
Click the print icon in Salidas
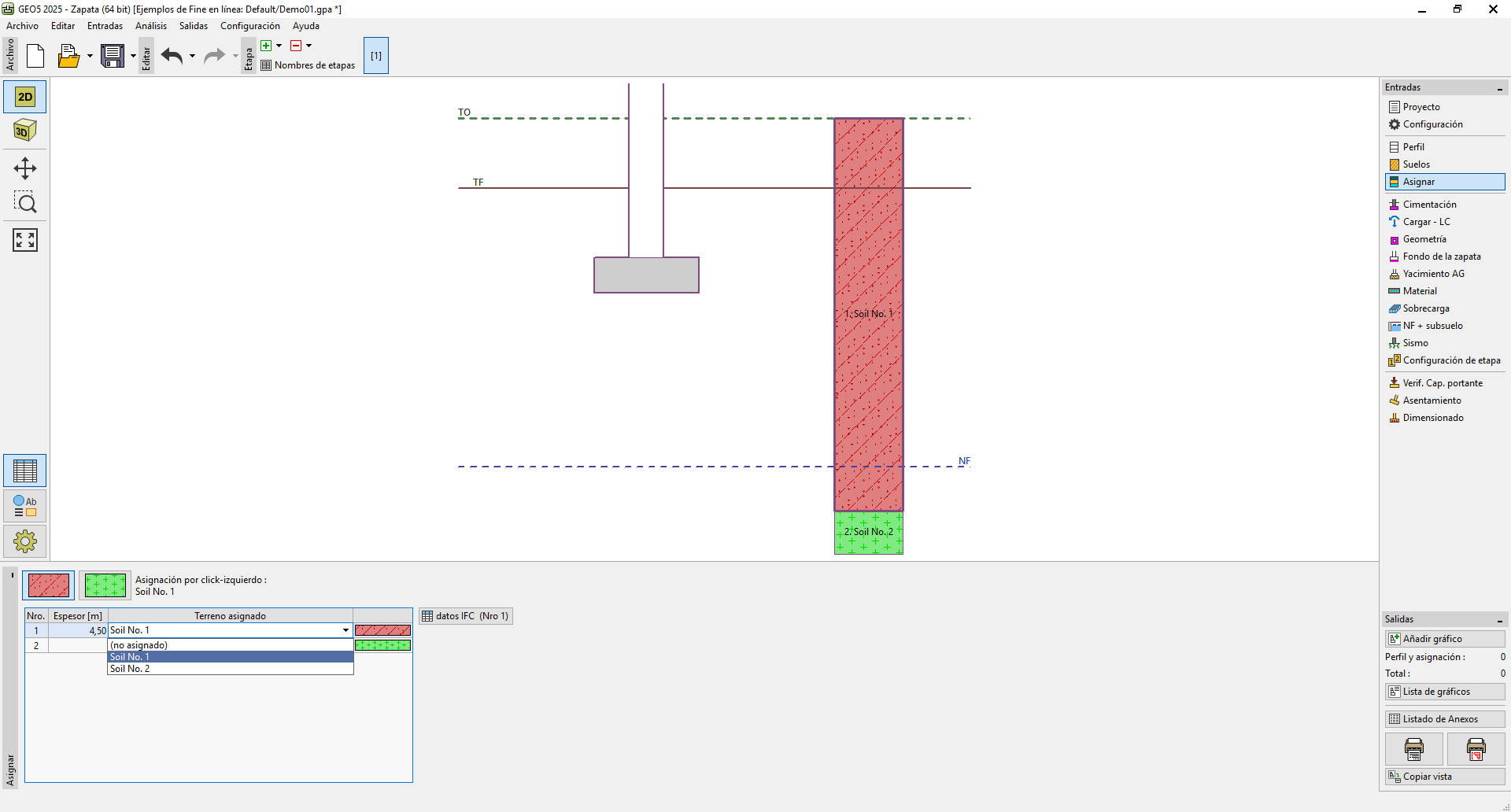click(1413, 749)
